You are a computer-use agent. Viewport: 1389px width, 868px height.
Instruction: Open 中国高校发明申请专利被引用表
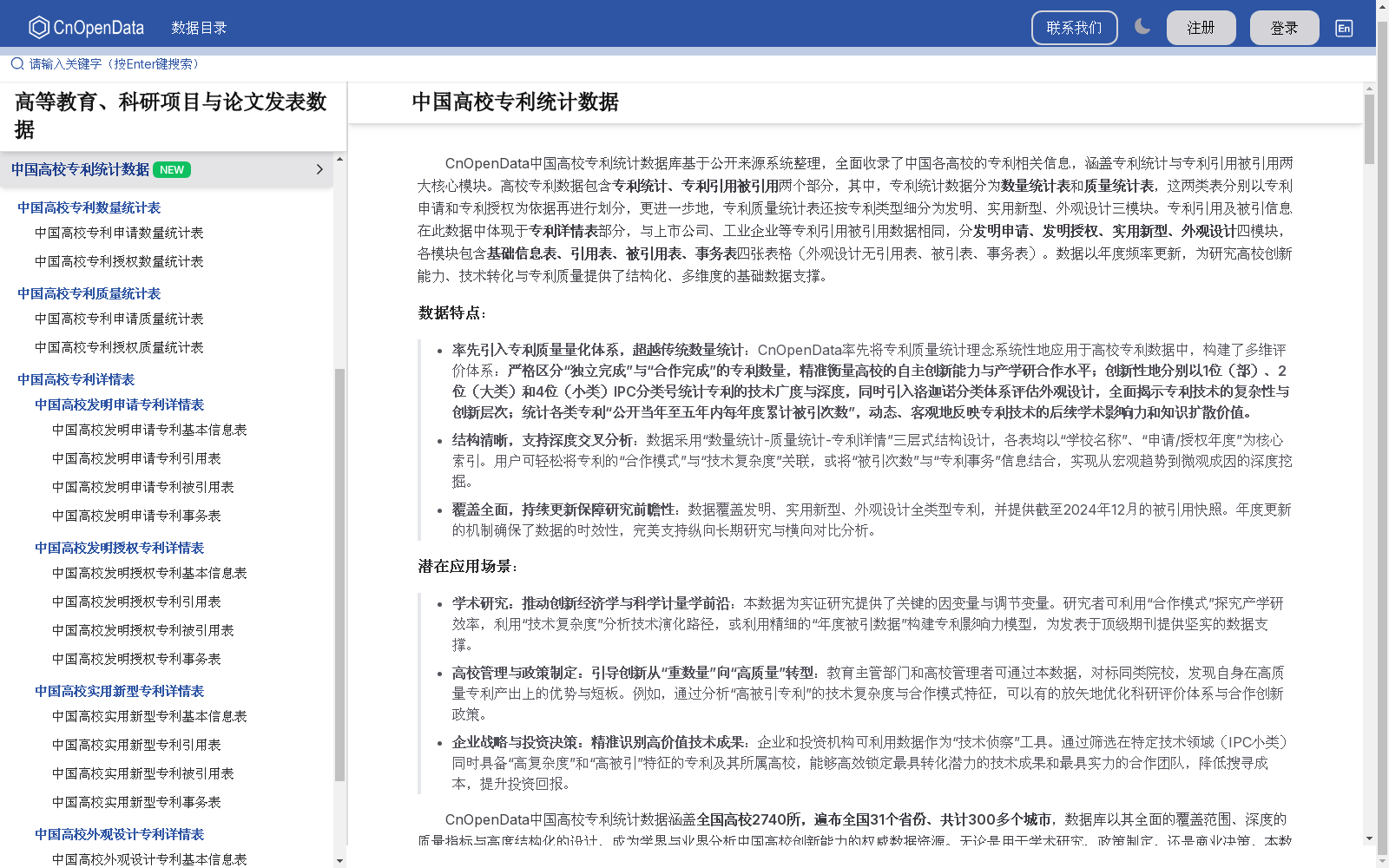(x=143, y=487)
